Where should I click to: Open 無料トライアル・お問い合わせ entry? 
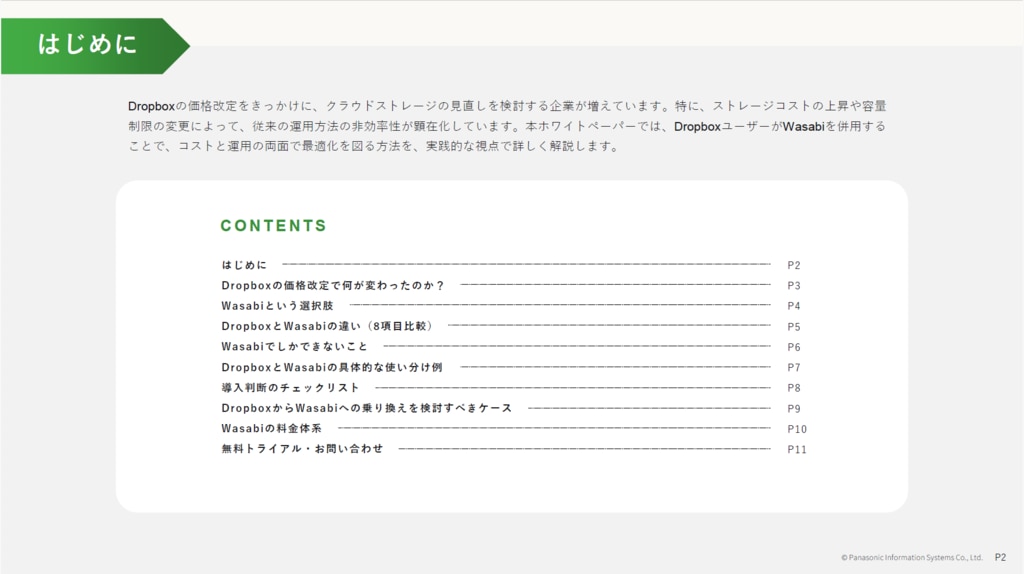(x=302, y=449)
